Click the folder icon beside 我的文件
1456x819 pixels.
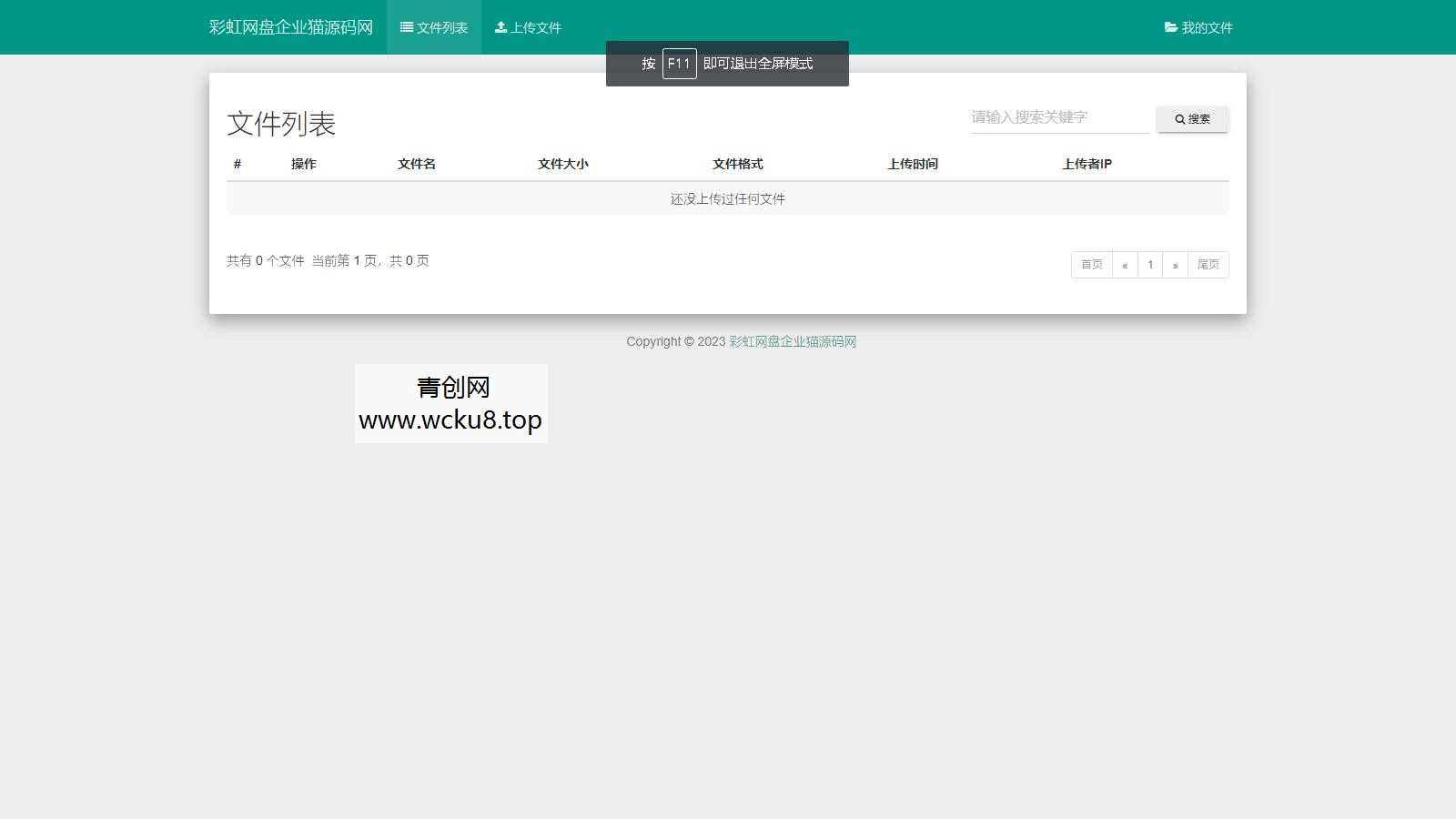coord(1169,27)
